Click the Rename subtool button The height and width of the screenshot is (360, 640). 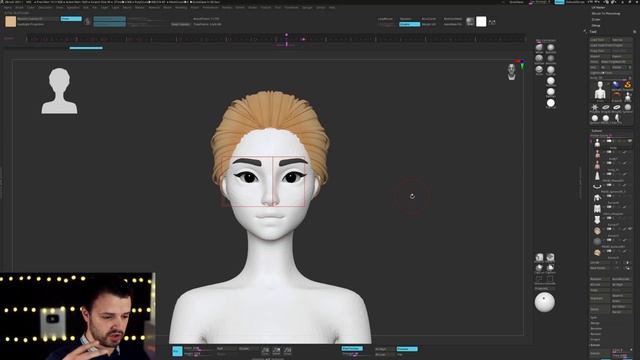click(599, 279)
